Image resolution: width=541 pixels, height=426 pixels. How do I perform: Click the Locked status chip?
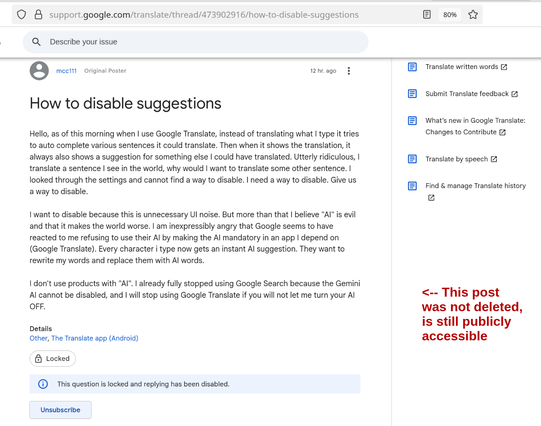pos(52,358)
